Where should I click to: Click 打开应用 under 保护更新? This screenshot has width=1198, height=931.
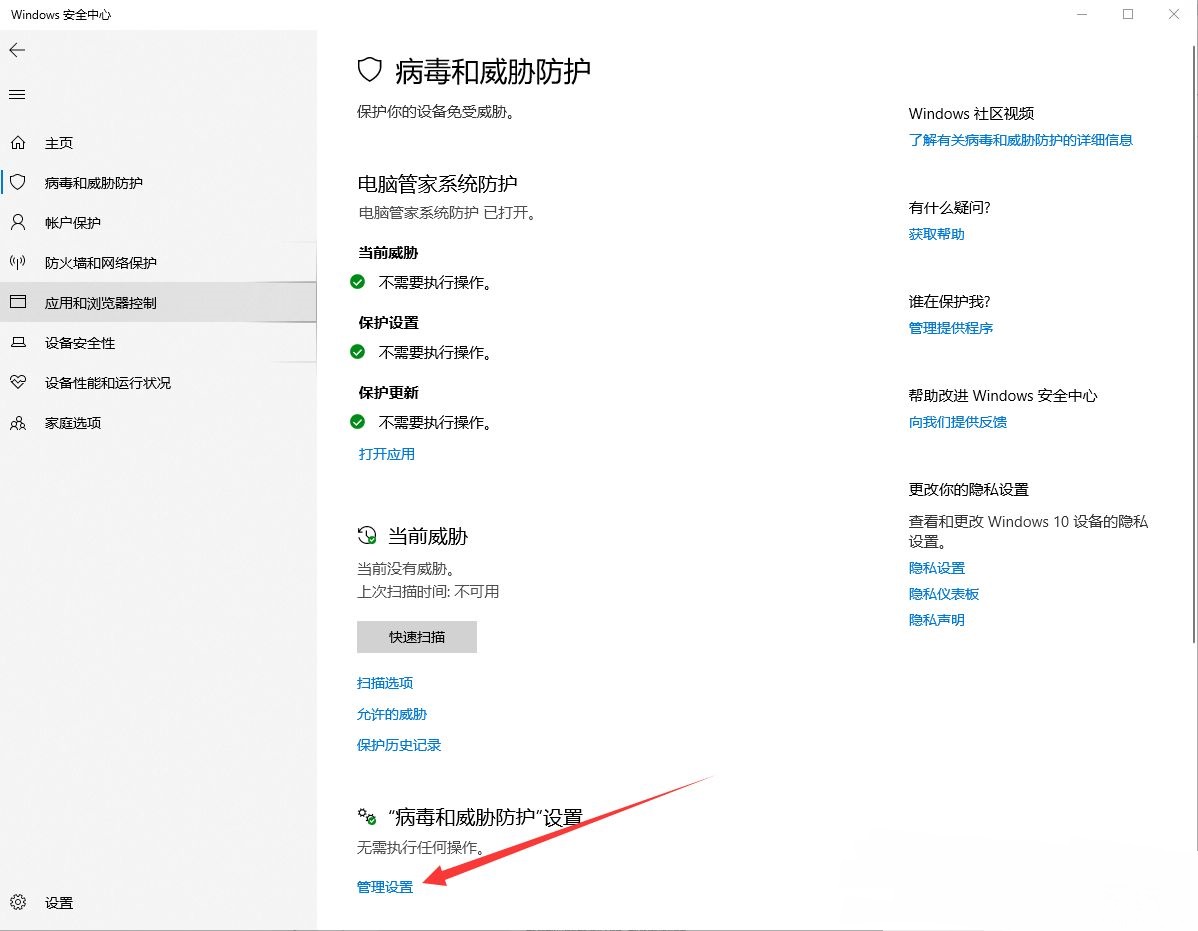[x=386, y=453]
